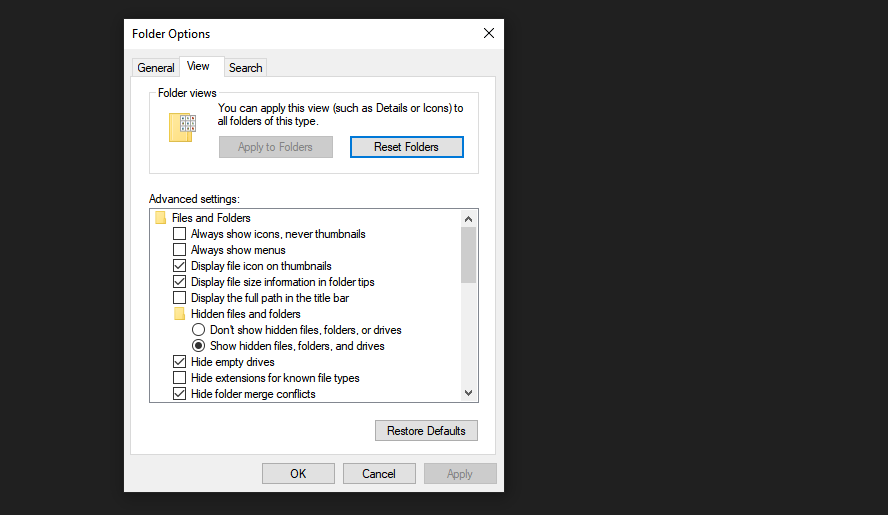The image size is (888, 515).
Task: Click the Folder views group label
Action: tap(187, 93)
